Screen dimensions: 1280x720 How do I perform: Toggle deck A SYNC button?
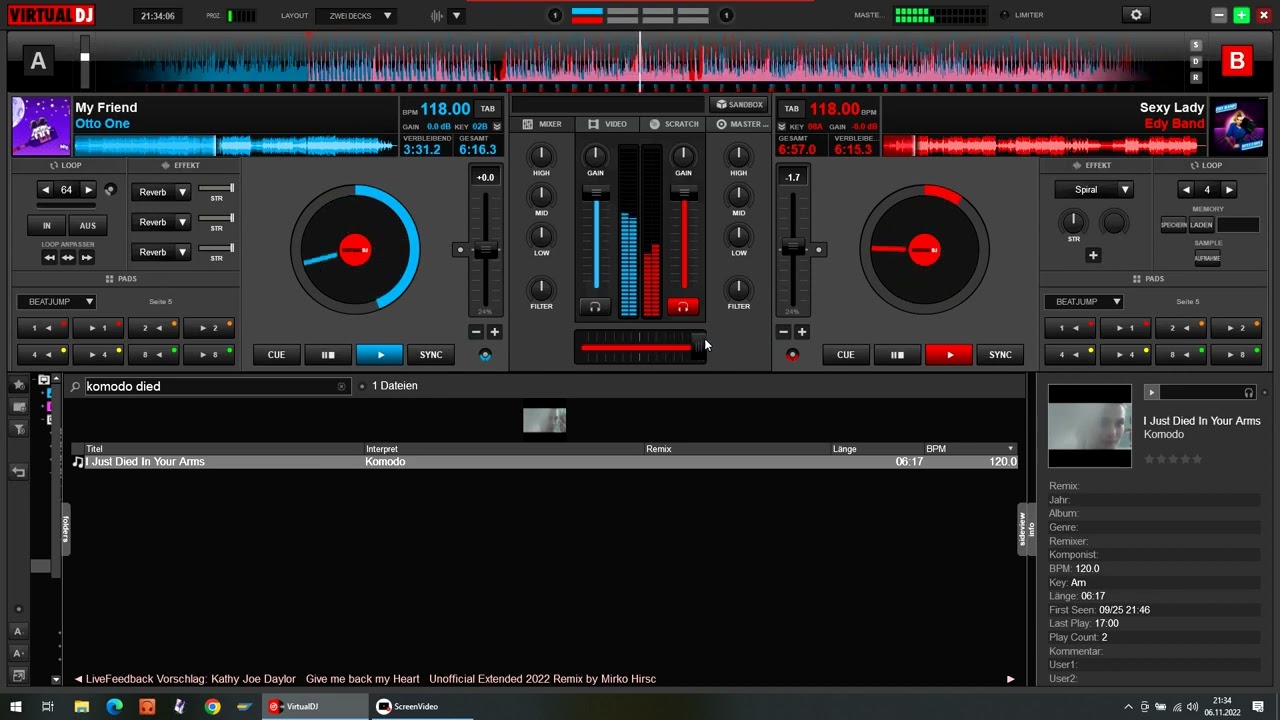click(431, 355)
